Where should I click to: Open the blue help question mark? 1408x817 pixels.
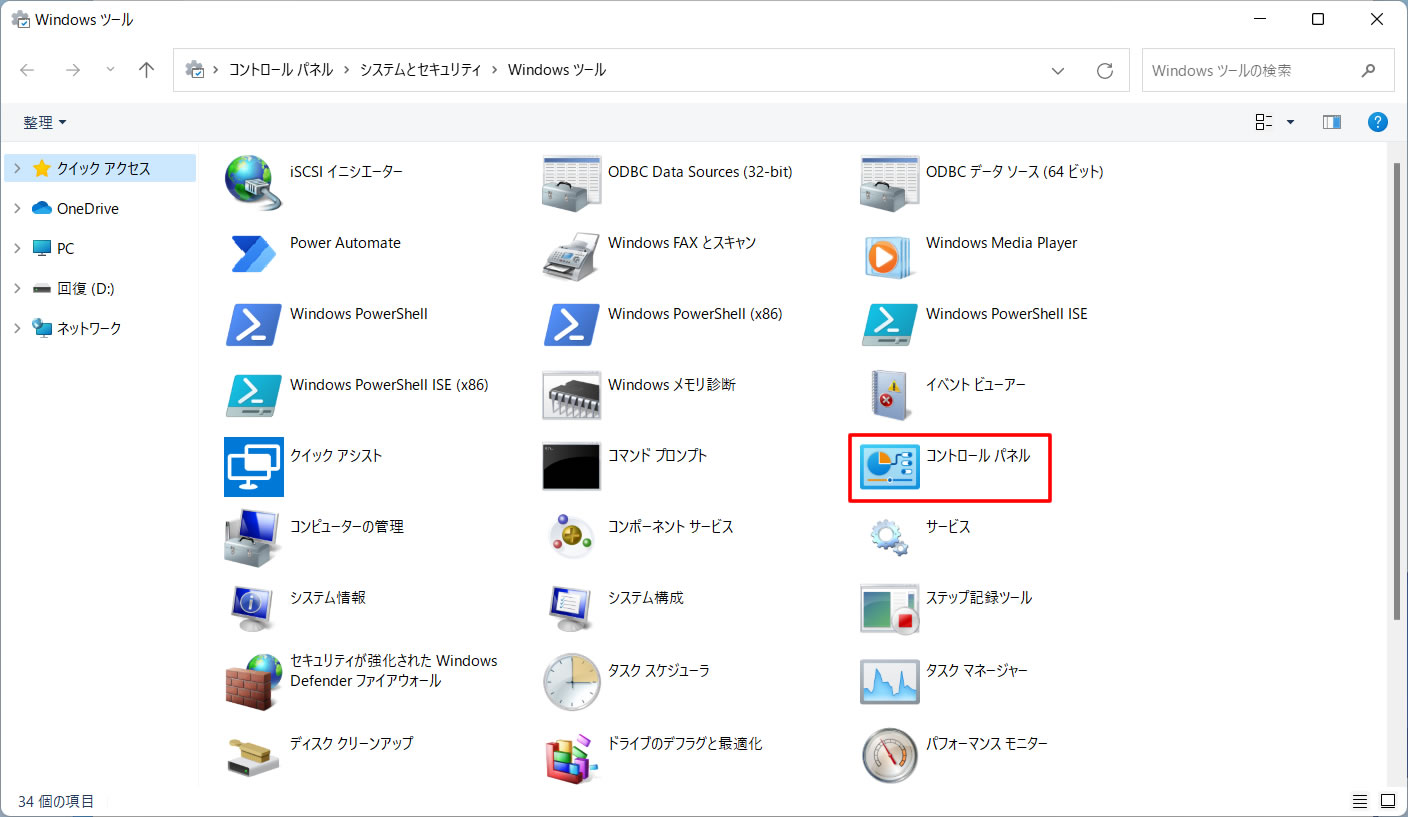coord(1378,122)
